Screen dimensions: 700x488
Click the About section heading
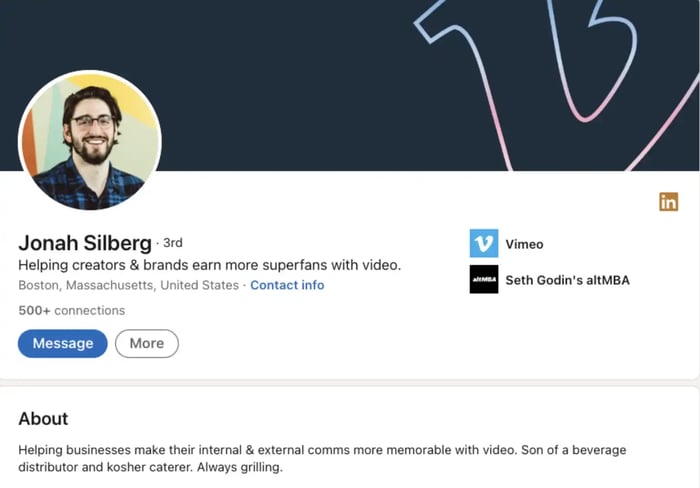[x=43, y=419]
